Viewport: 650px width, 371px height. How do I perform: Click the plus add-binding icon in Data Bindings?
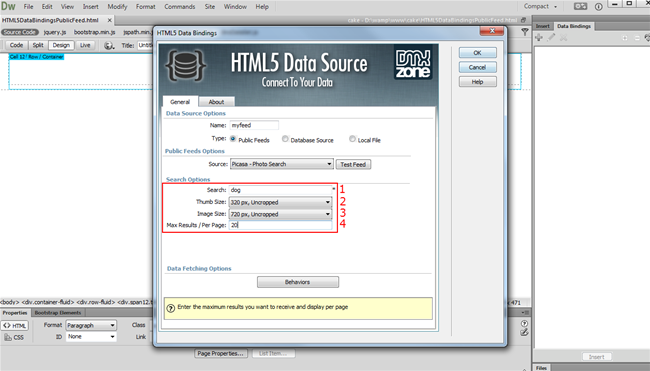539,38
